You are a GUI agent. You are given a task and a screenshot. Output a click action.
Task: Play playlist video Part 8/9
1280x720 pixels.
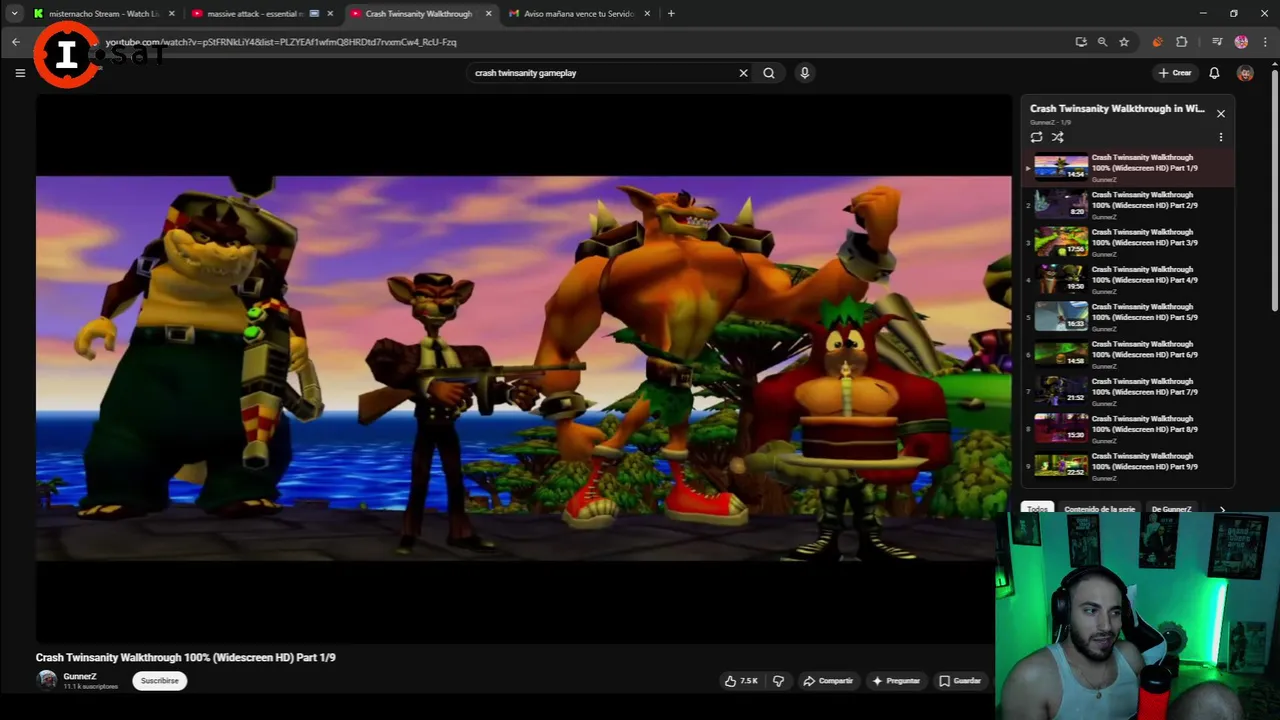(1129, 429)
